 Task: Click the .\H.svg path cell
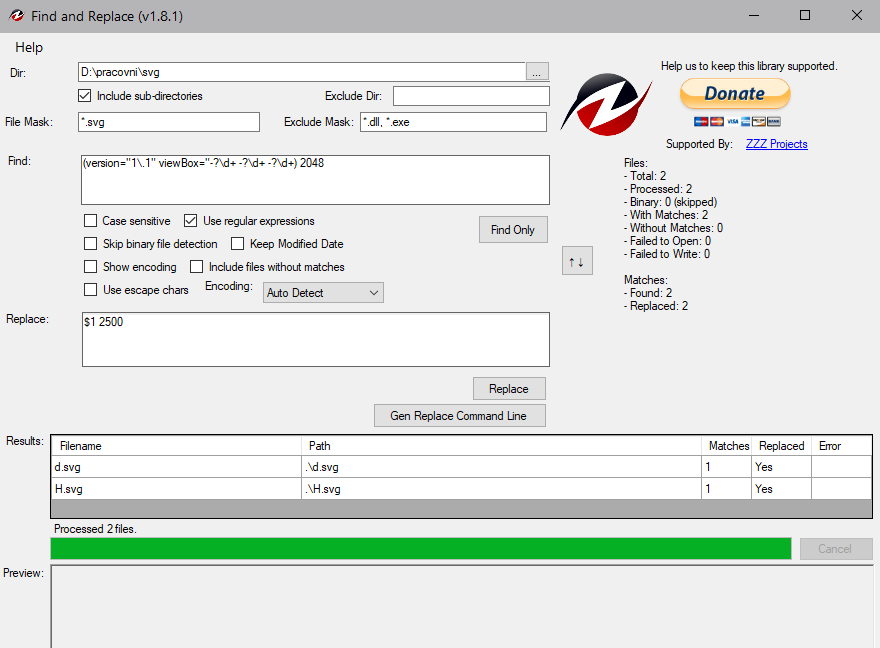(501, 489)
